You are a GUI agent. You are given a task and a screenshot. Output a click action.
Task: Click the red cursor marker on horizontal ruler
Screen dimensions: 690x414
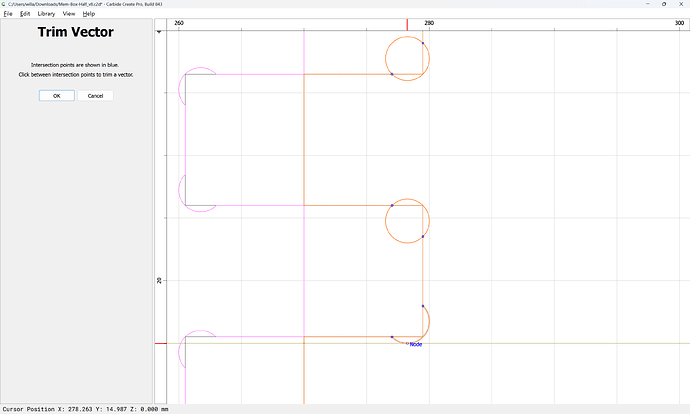pos(407,25)
